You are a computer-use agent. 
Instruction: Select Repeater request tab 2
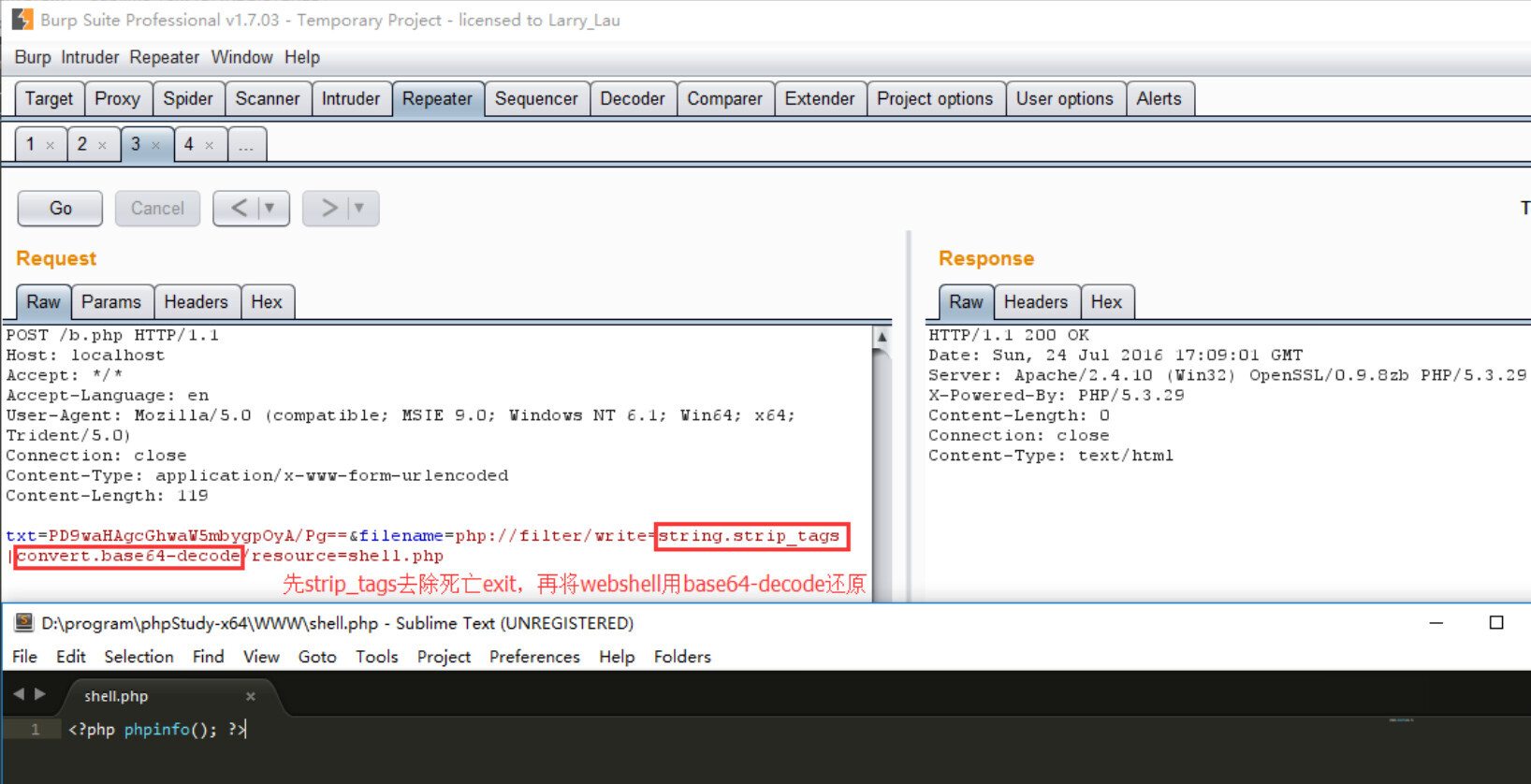[82, 144]
